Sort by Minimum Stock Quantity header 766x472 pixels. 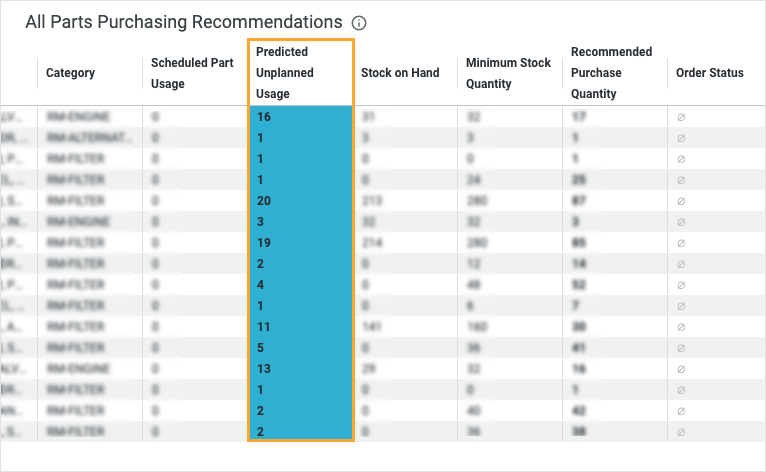[x=508, y=73]
